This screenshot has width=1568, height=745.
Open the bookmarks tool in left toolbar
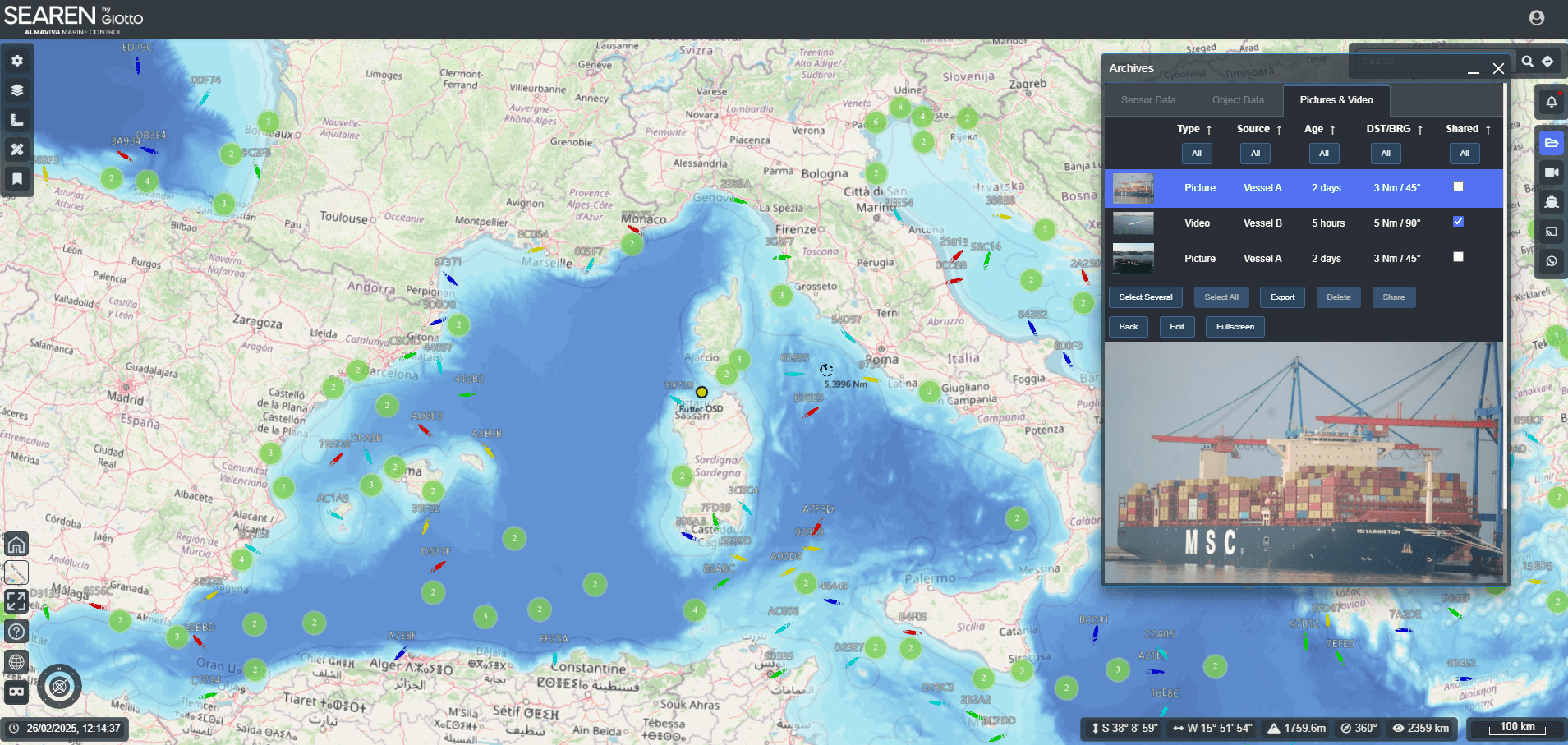(x=17, y=179)
